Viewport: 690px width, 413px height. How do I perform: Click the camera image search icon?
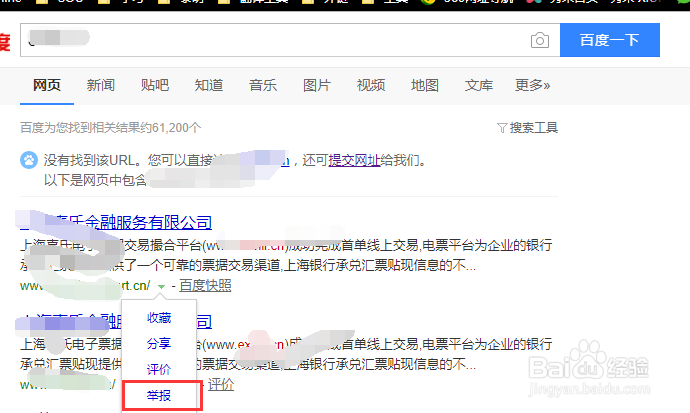pyautogui.click(x=540, y=40)
